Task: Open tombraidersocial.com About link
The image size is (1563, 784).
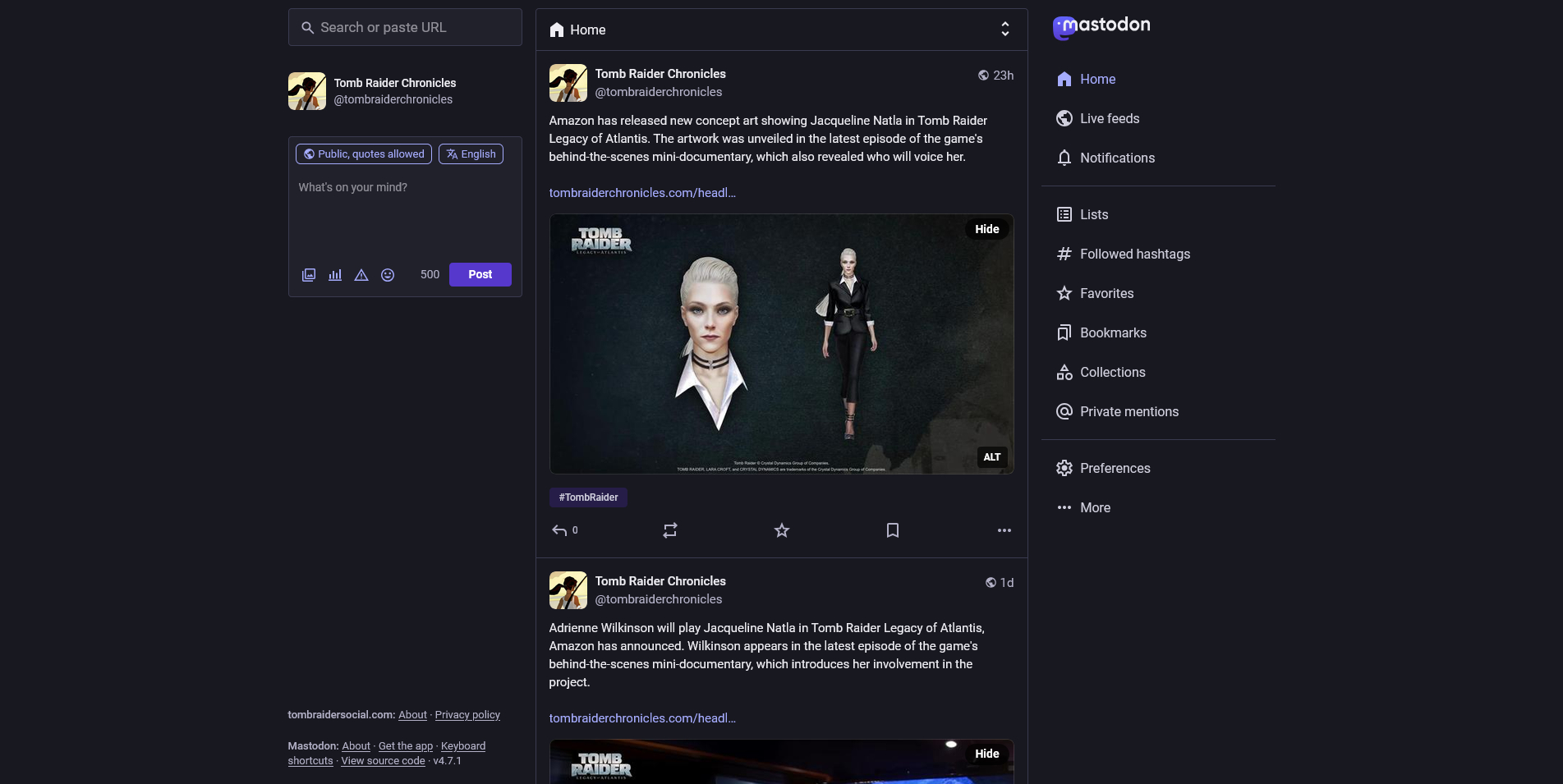Action: [412, 715]
